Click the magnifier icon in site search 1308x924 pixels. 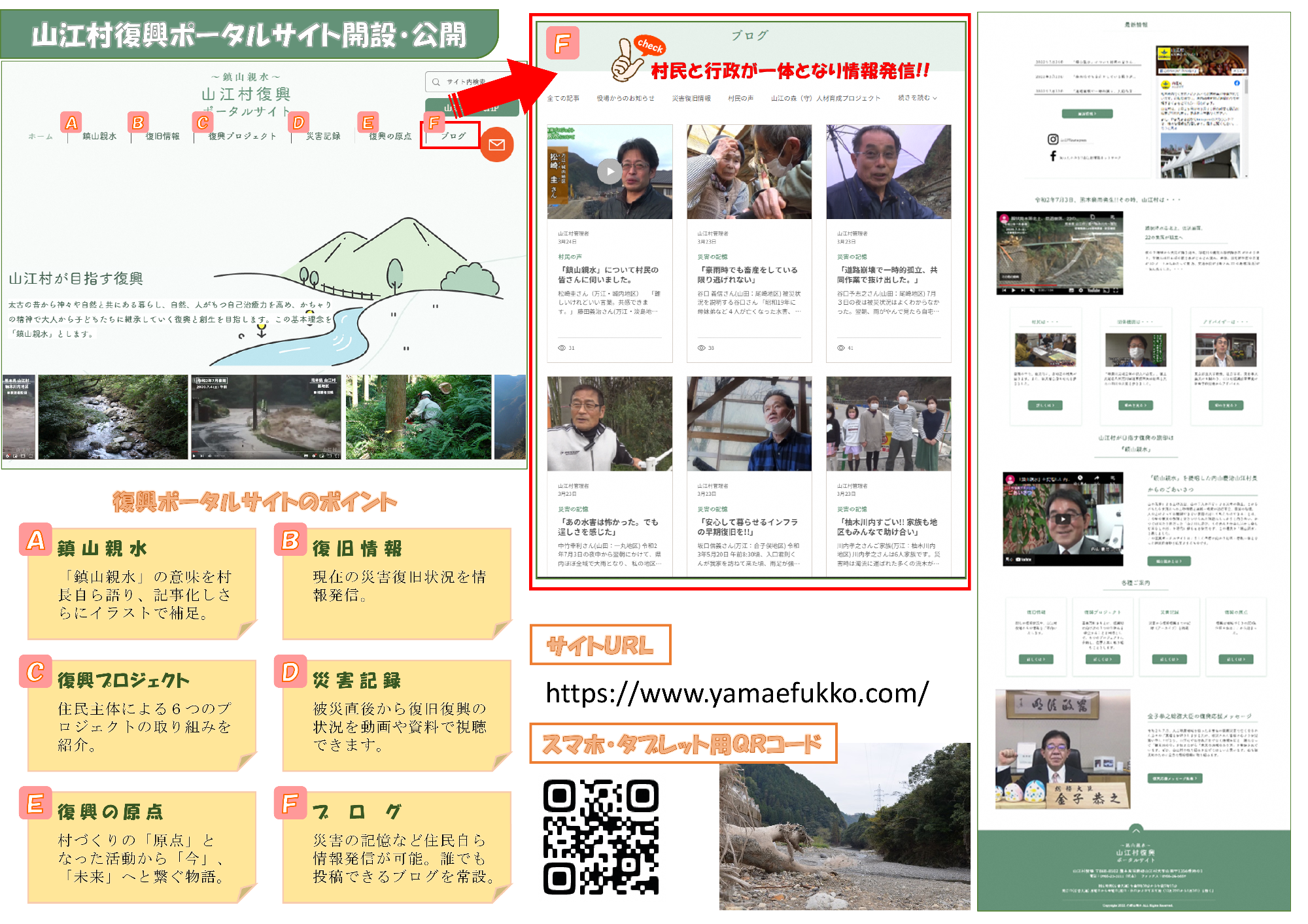tap(436, 82)
